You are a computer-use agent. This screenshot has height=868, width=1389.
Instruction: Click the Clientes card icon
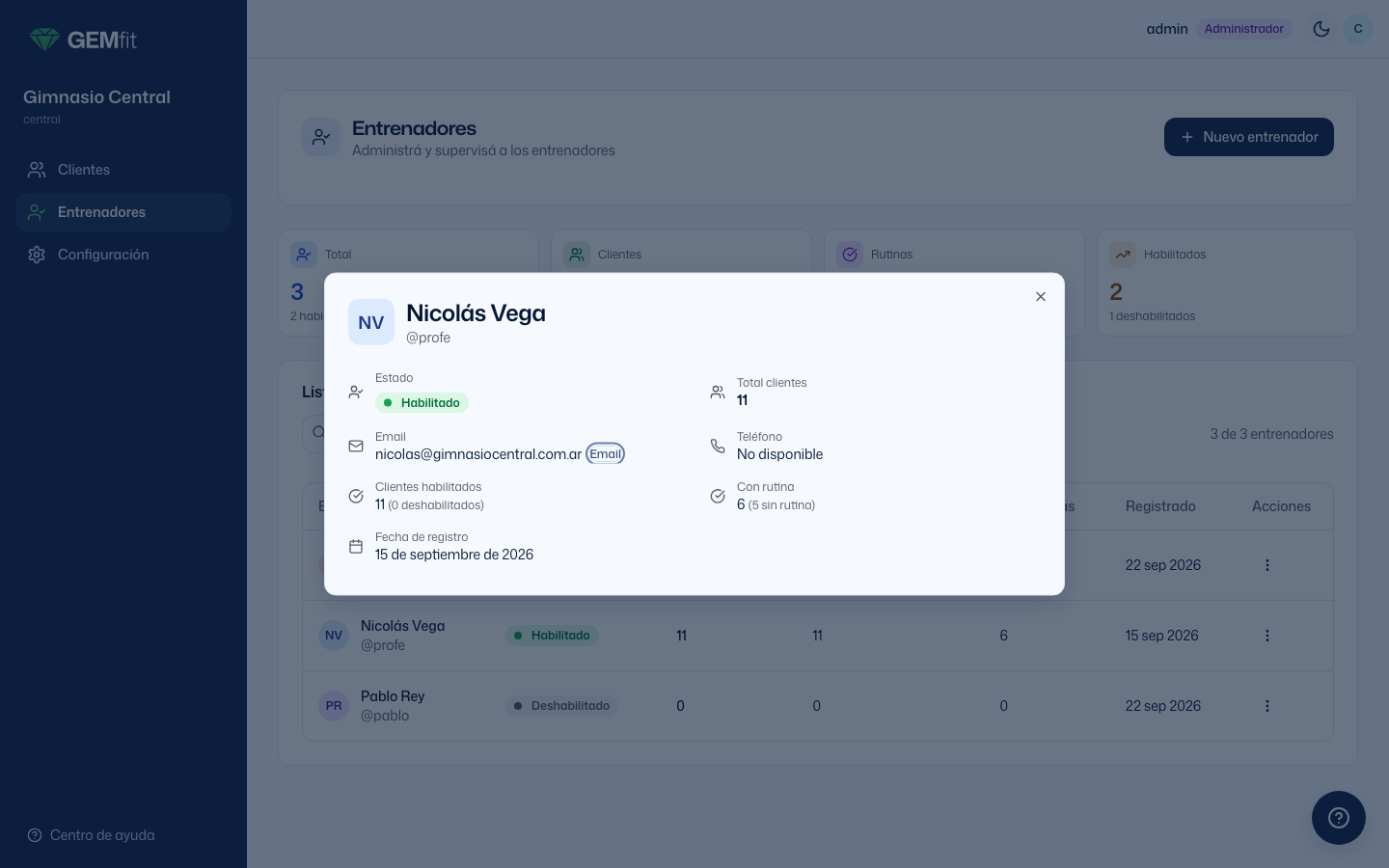click(577, 255)
